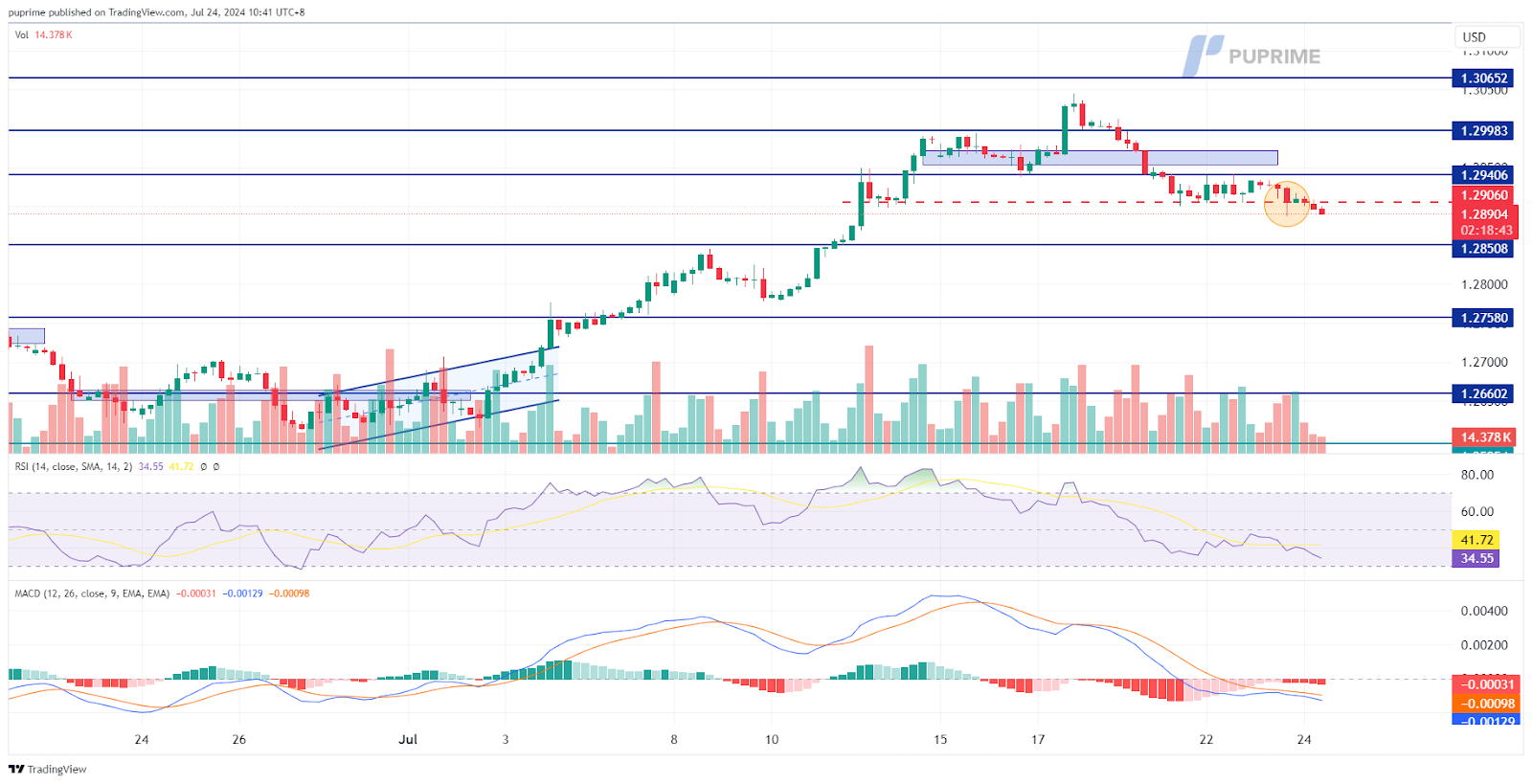This screenshot has height=784, width=1532.
Task: Click the 80.00 RSI scale value
Action: click(x=1477, y=475)
